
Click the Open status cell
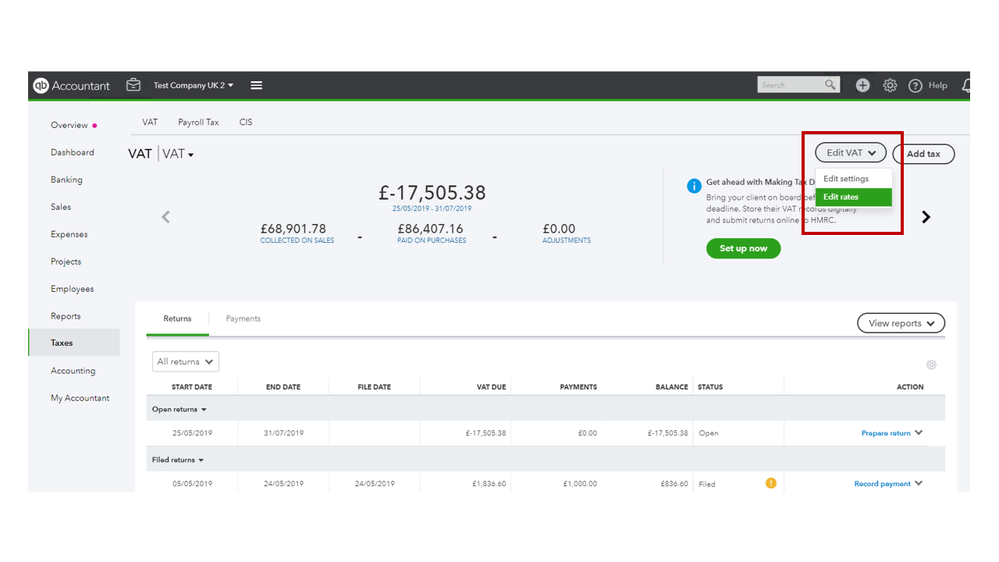pos(708,433)
